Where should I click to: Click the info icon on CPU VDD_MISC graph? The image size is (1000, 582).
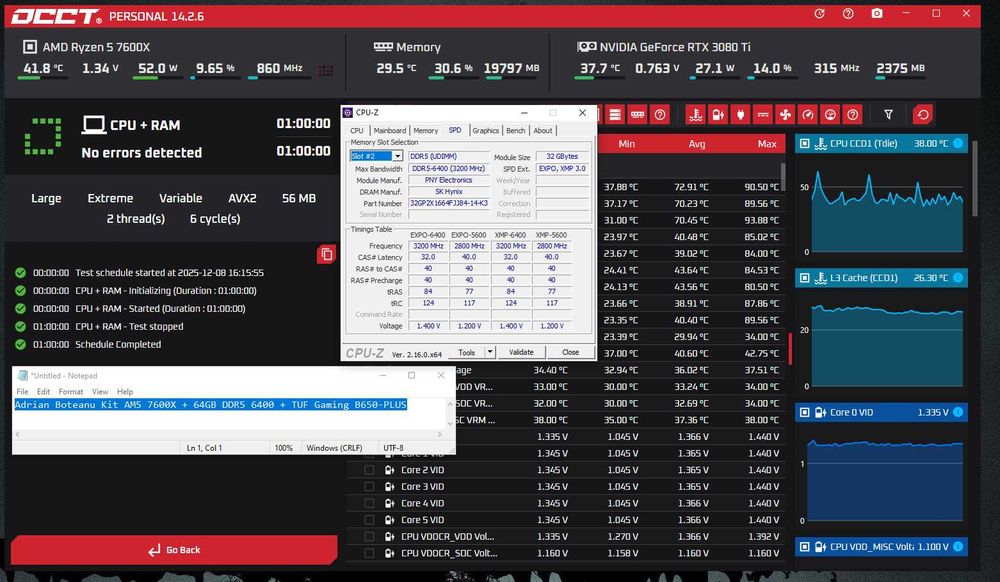pos(958,547)
